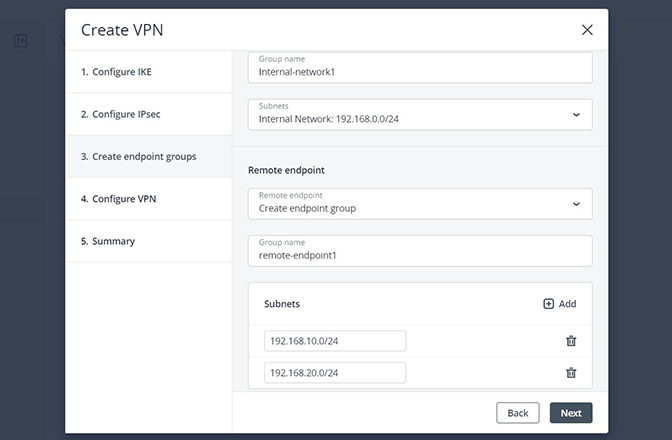Add another subnet with Add link
The image size is (672, 440).
560,304
